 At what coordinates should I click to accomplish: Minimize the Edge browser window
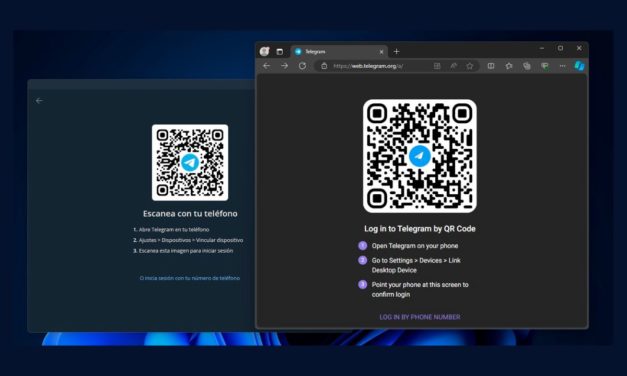tap(542, 48)
